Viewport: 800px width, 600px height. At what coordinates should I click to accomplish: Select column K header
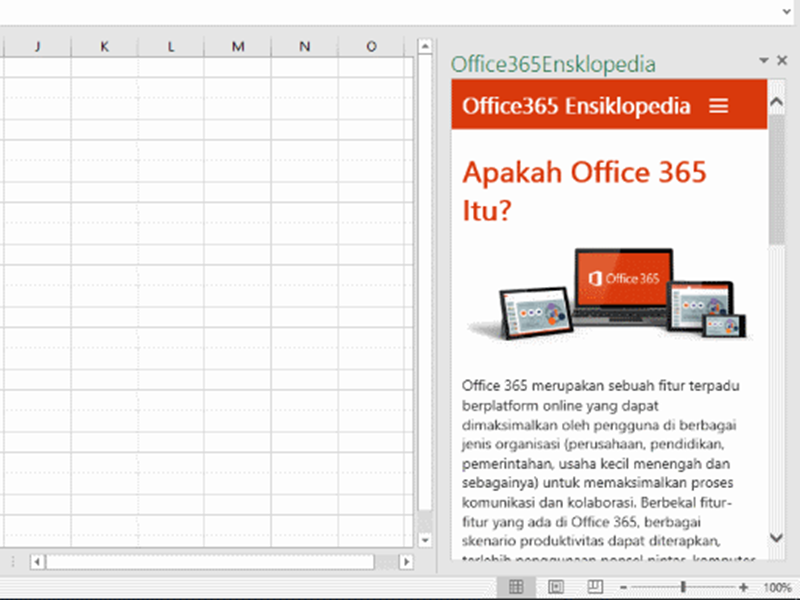click(x=104, y=46)
